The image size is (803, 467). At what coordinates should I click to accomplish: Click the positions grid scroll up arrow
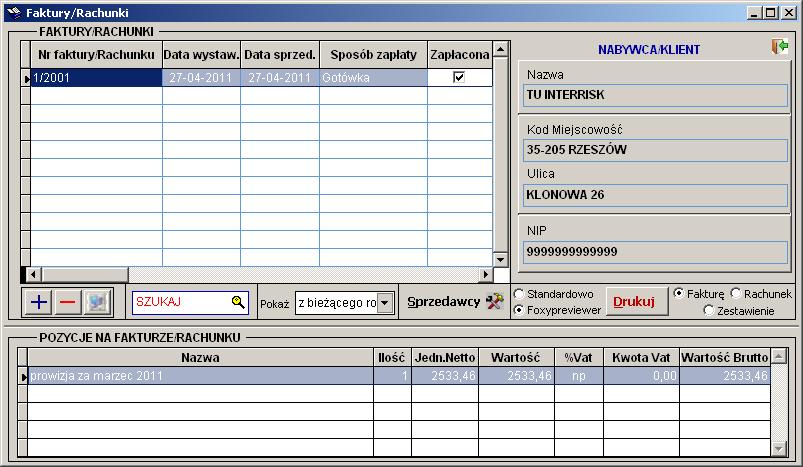click(778, 356)
